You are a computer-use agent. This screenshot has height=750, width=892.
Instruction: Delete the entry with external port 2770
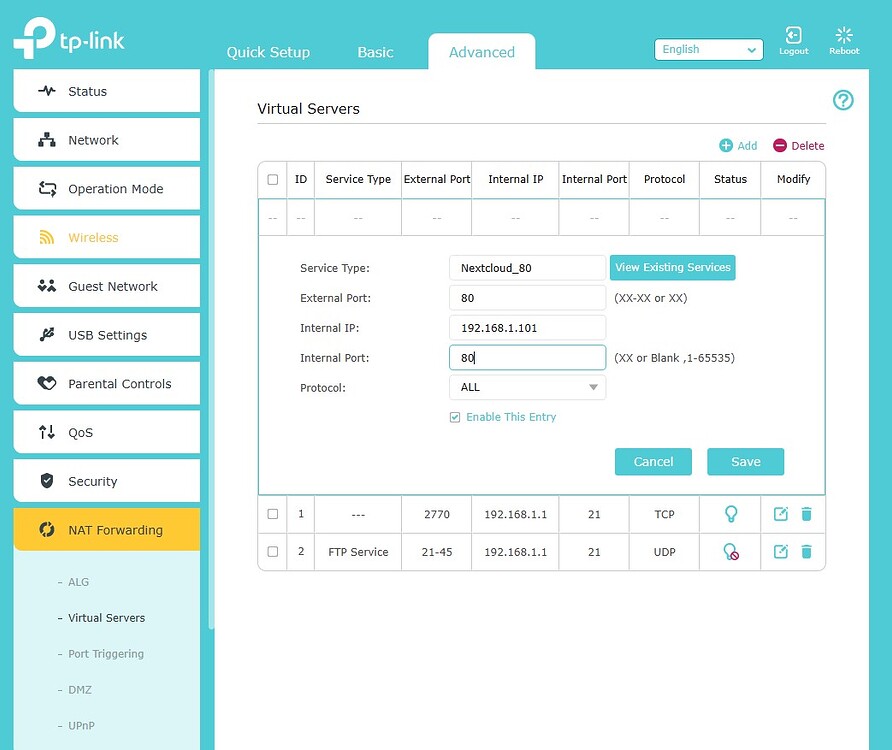[806, 514]
